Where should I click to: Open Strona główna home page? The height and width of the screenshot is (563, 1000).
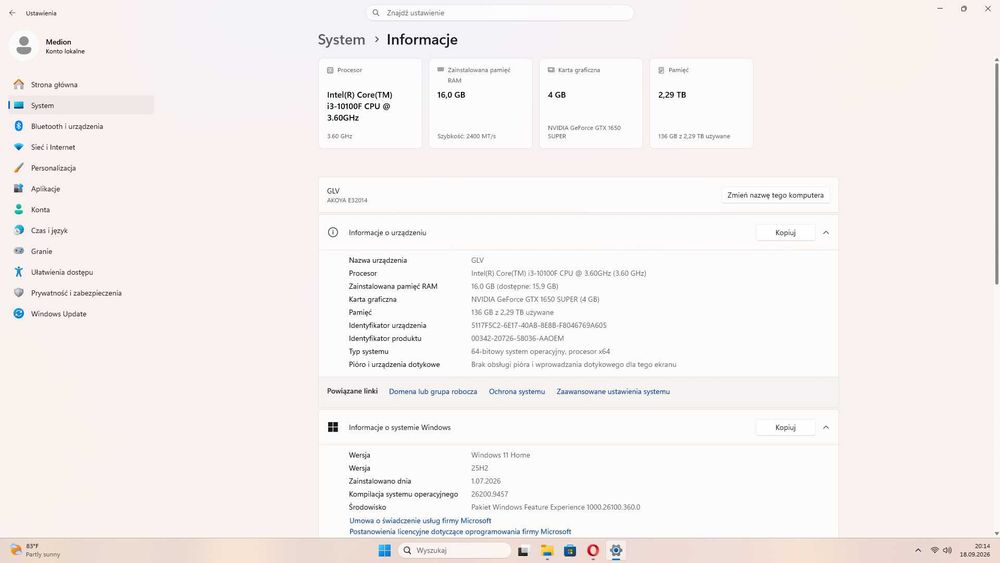(x=80, y=85)
